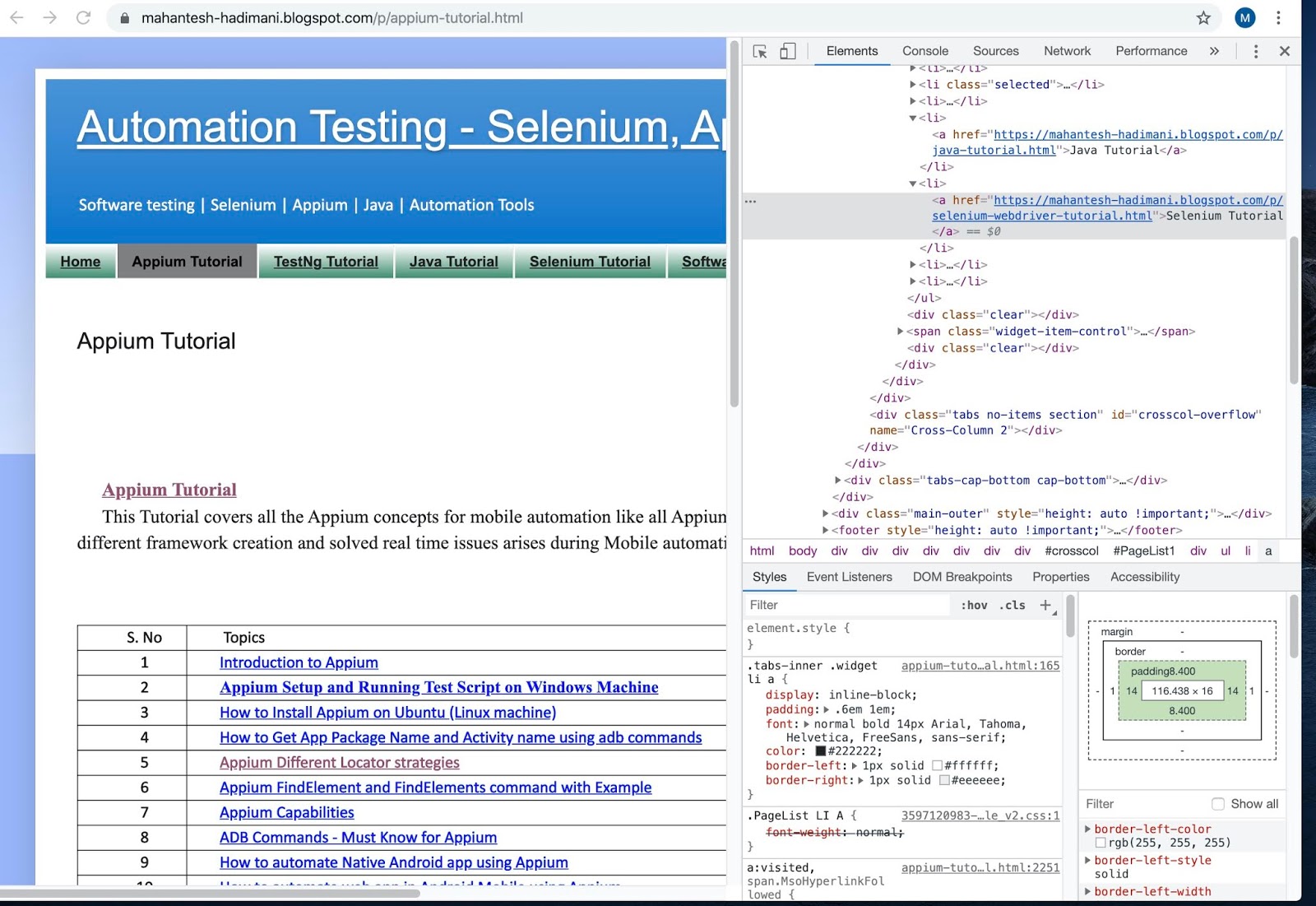The image size is (1316, 906).
Task: Click the Styles filter input field
Action: pyautogui.click(x=847, y=605)
